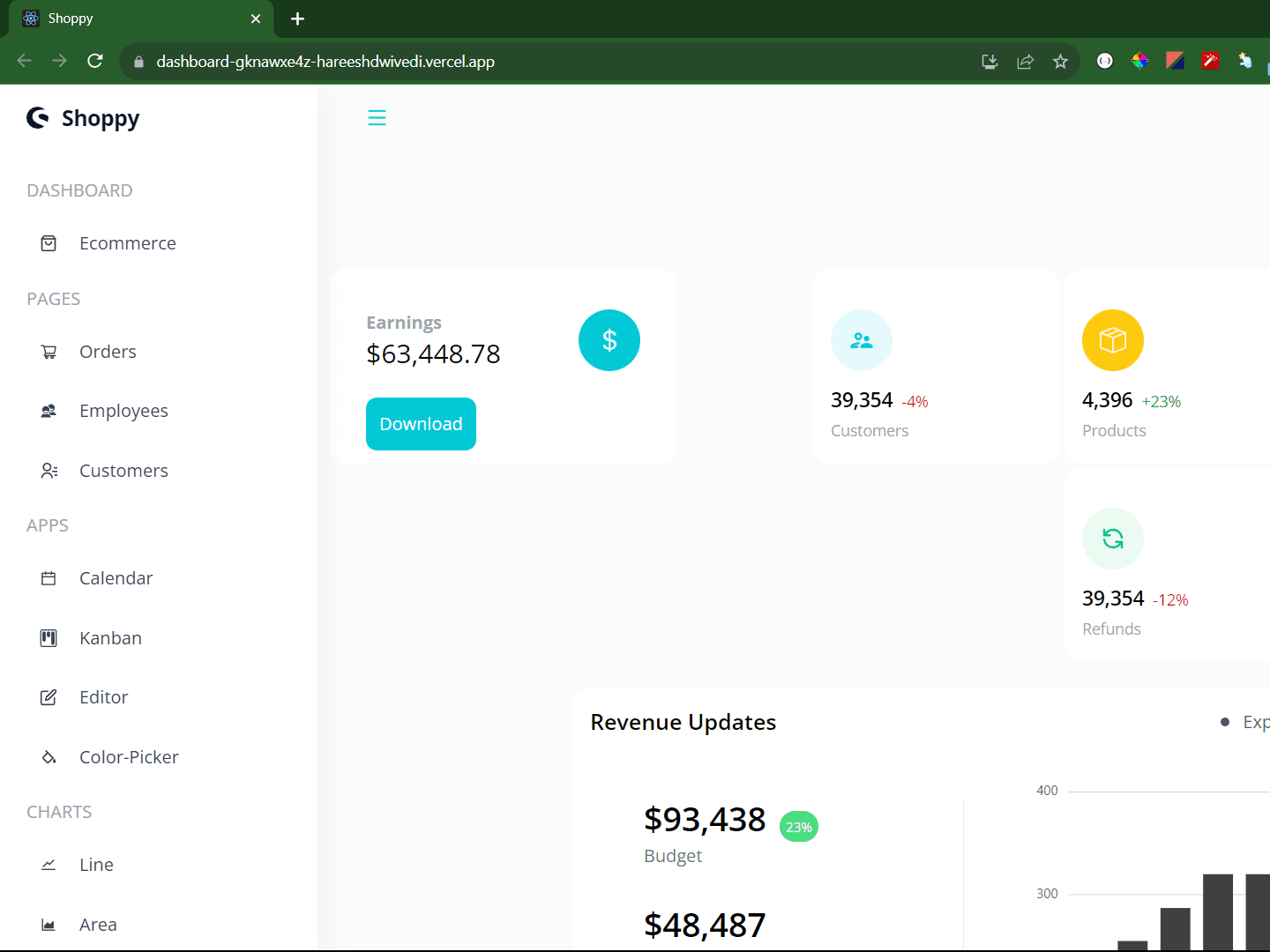Screen dimensions: 1270x952
Task: Open a new browser tab
Action: point(298,19)
